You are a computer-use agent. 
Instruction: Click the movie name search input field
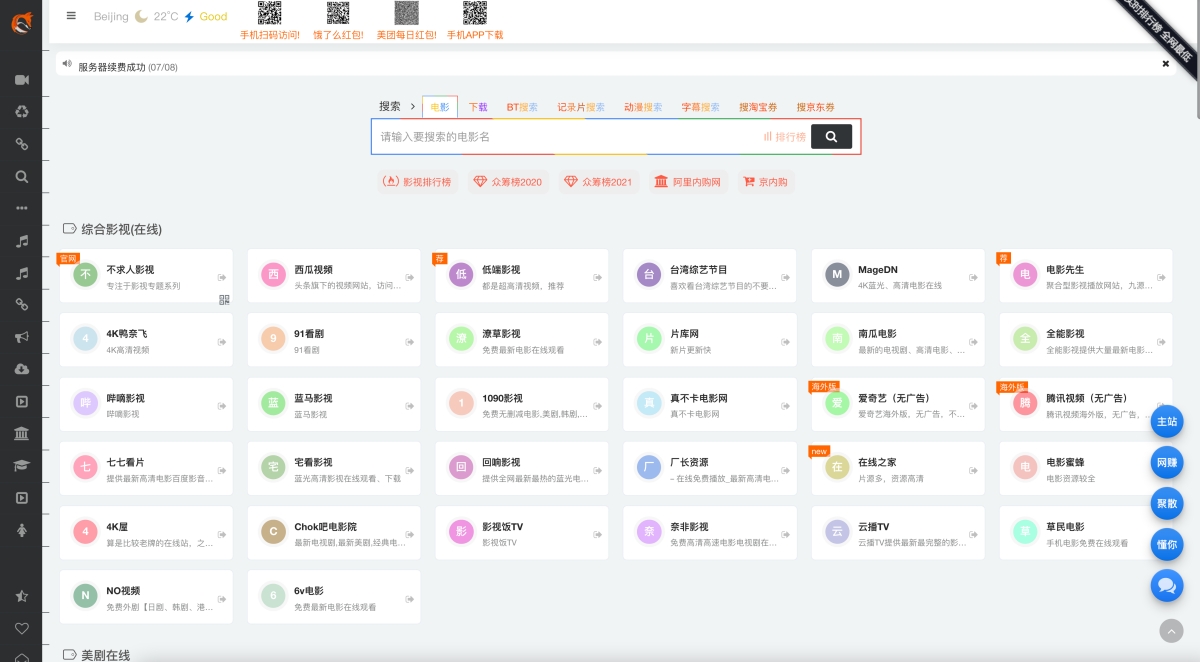pos(565,137)
